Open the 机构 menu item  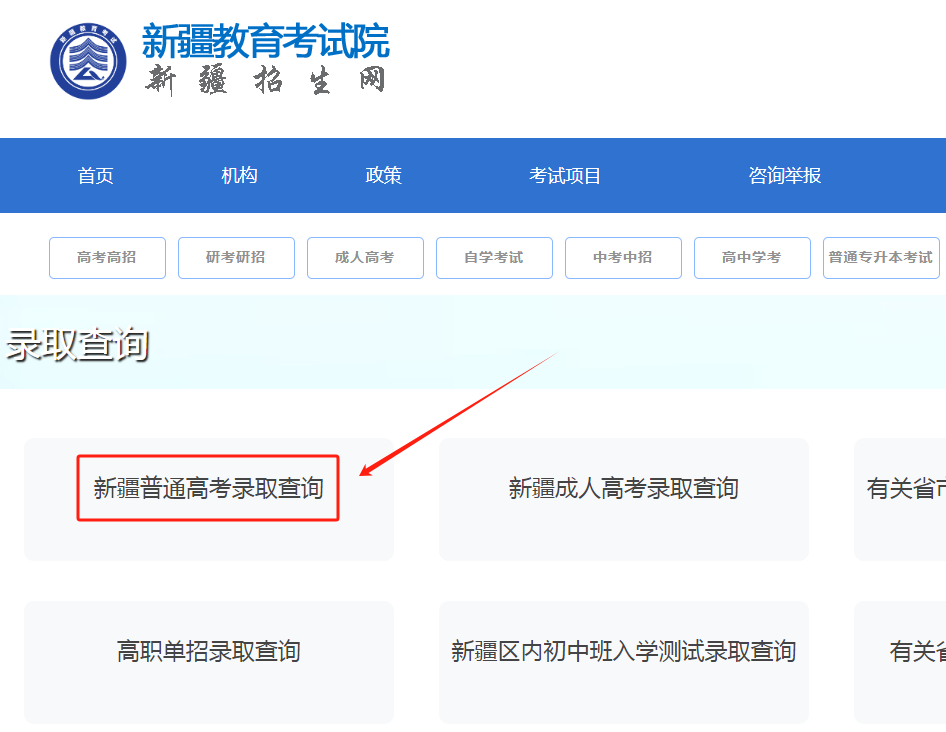coord(239,176)
